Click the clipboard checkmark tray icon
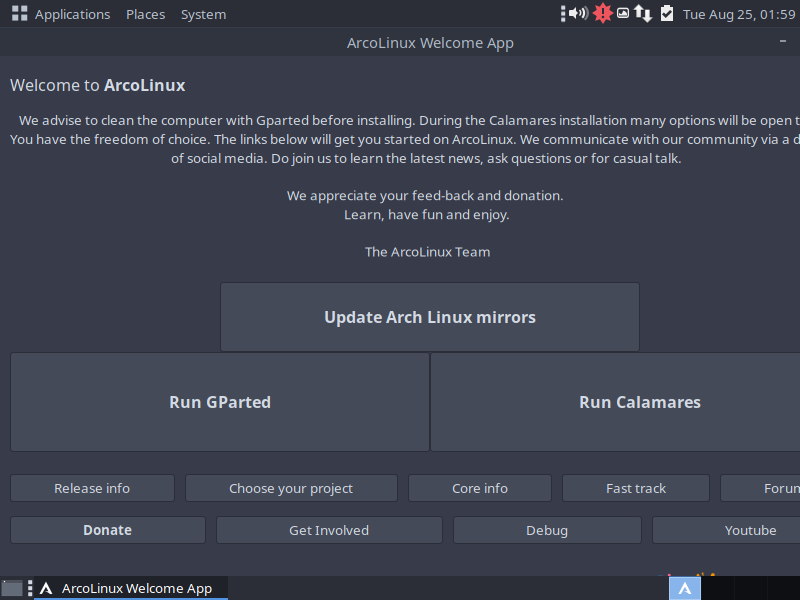Image resolution: width=800 pixels, height=600 pixels. [x=667, y=14]
